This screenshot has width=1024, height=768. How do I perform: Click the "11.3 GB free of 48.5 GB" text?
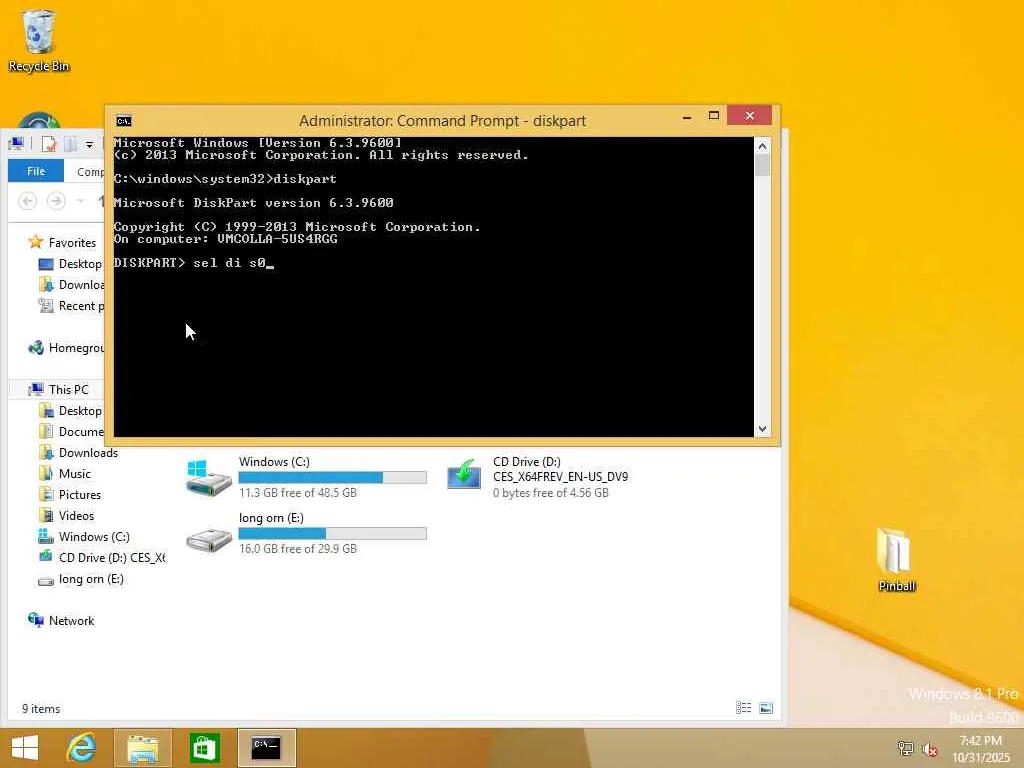point(298,492)
